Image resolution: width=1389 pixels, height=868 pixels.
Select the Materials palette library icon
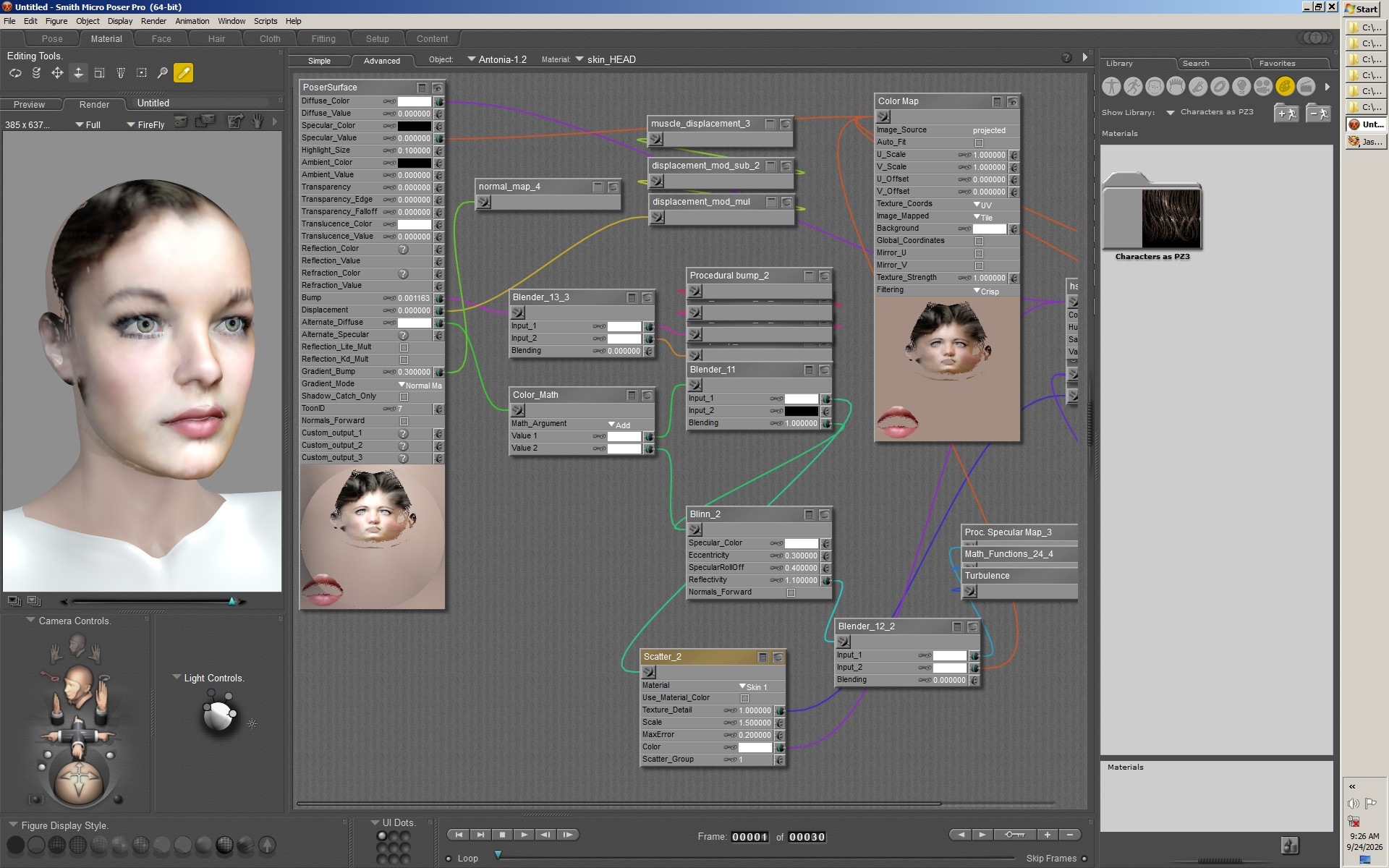point(1285,87)
